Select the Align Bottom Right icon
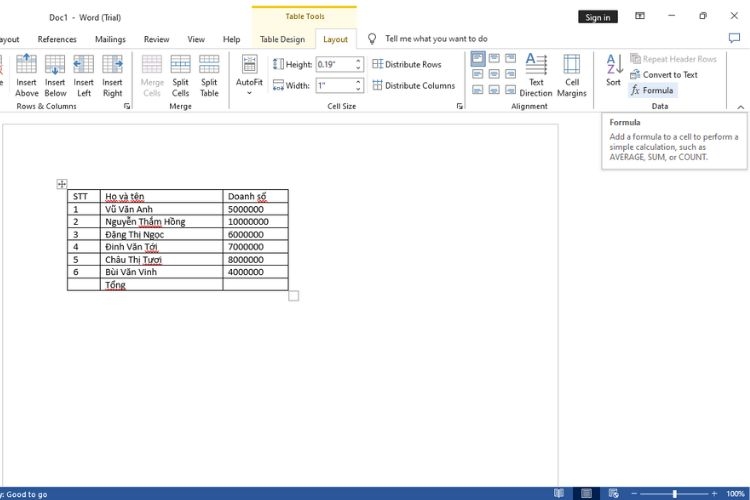Image resolution: width=750 pixels, height=500 pixels. (x=510, y=89)
